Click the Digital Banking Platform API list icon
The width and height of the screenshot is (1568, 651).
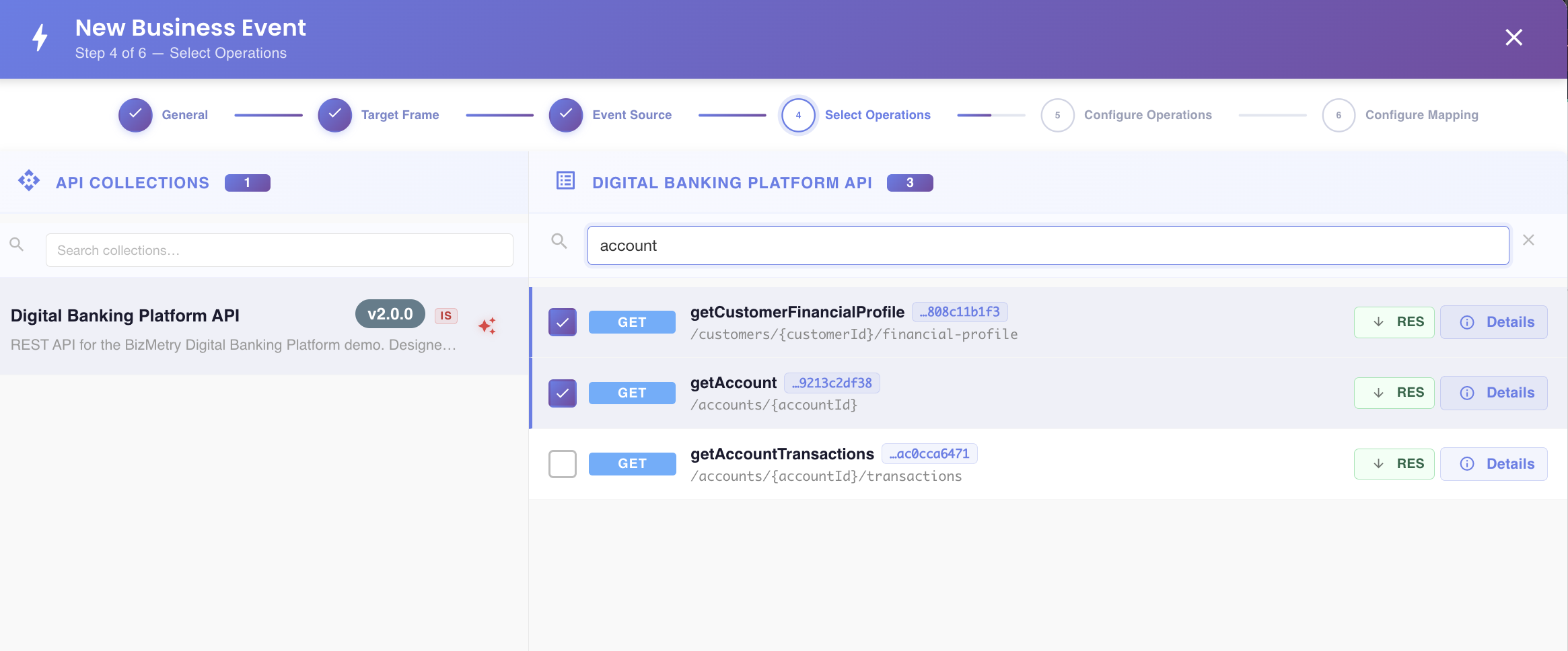565,180
